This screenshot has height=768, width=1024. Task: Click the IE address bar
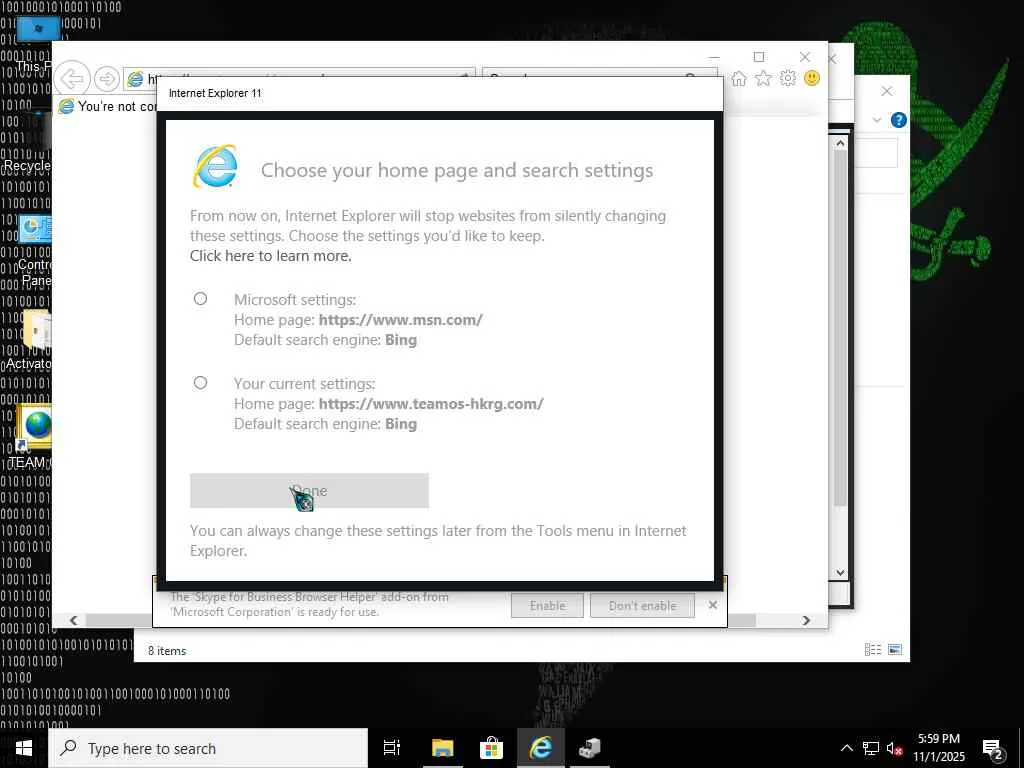click(300, 79)
